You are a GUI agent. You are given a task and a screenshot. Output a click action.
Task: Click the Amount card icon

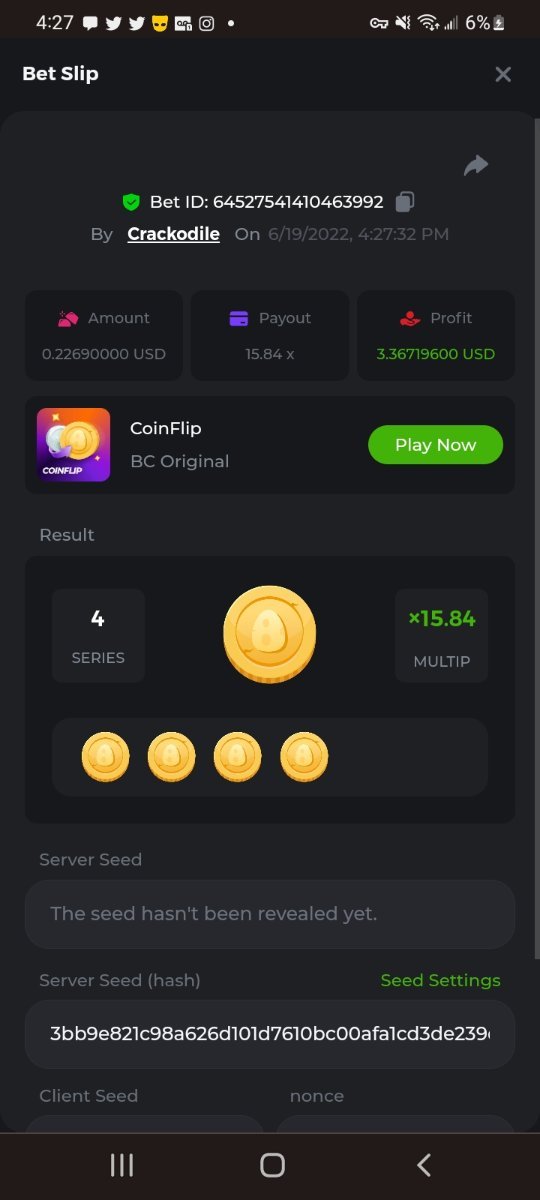click(x=68, y=318)
